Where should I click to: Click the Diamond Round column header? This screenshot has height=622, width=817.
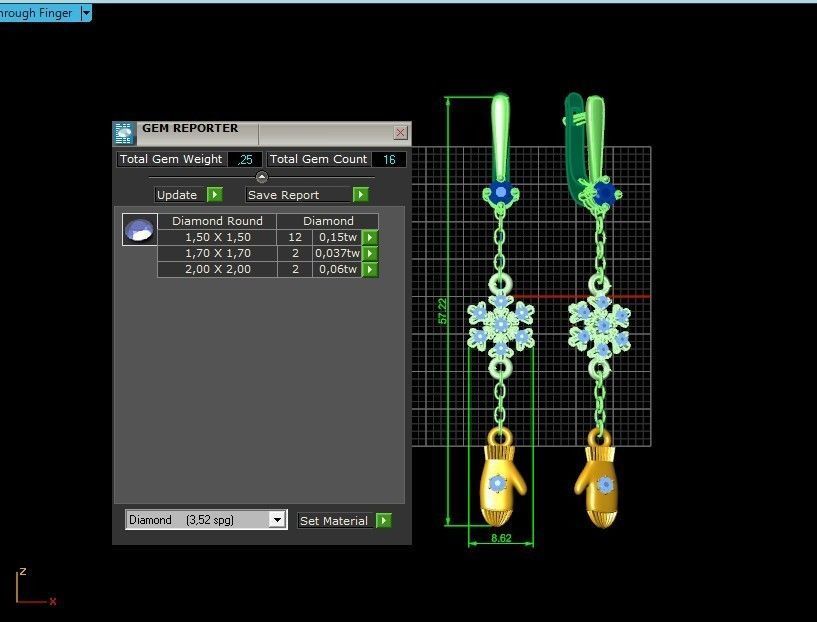(217, 221)
